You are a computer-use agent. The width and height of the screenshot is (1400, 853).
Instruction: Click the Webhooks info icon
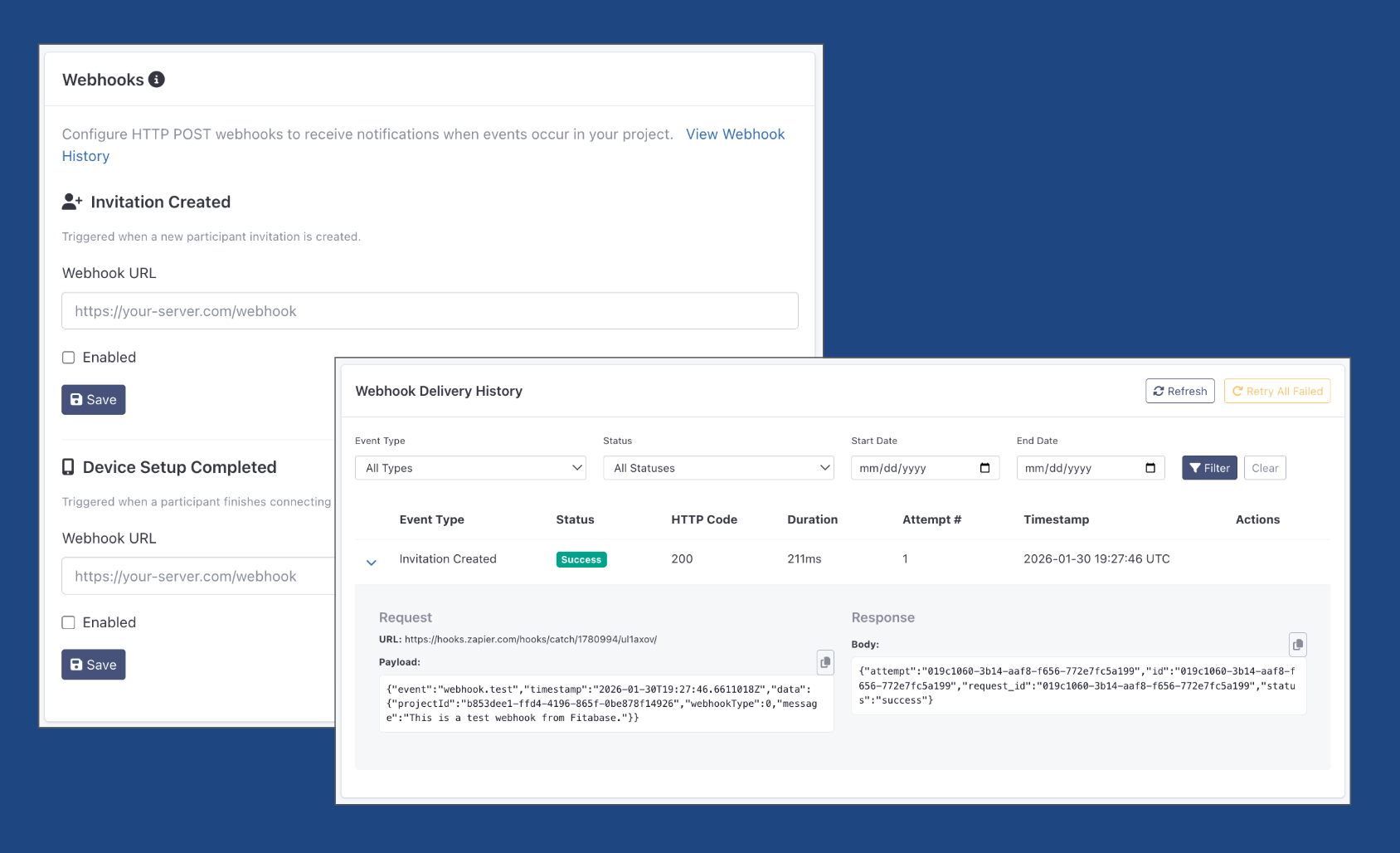pos(157,80)
